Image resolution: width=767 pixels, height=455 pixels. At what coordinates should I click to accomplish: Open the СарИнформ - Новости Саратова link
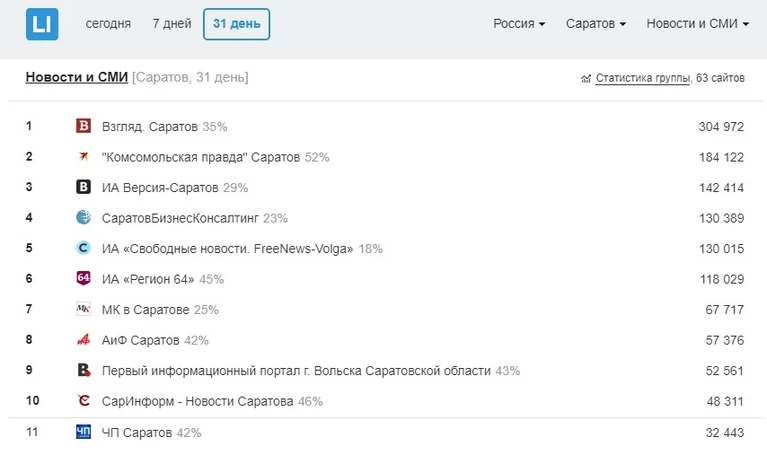pyautogui.click(x=198, y=401)
